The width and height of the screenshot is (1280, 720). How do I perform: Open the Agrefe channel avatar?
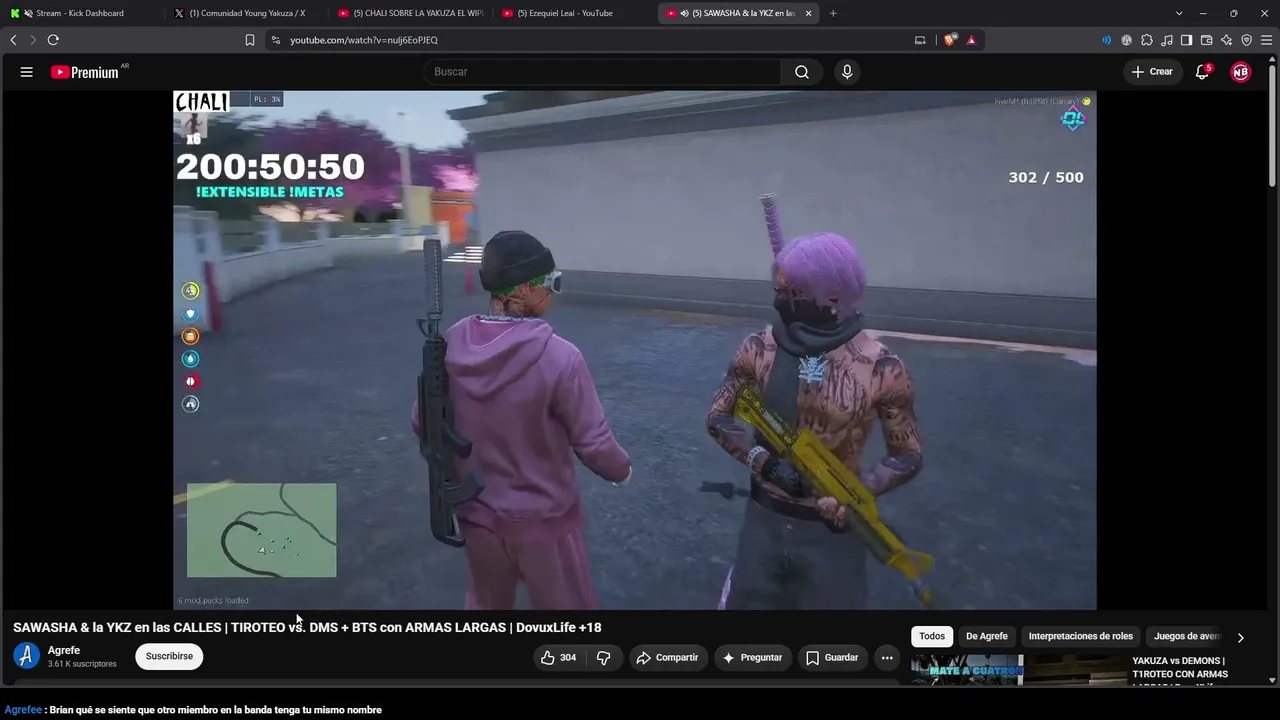pyautogui.click(x=27, y=656)
